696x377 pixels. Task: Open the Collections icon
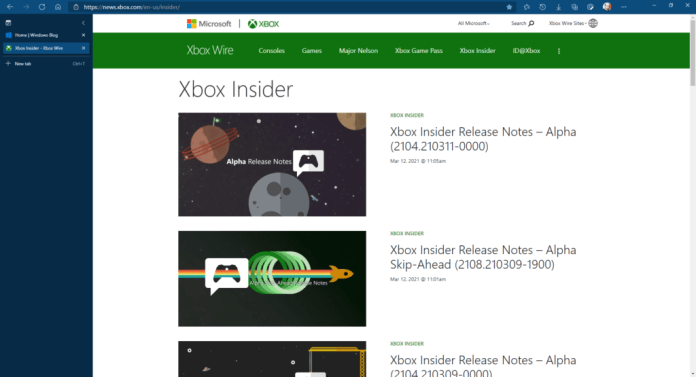pos(574,7)
